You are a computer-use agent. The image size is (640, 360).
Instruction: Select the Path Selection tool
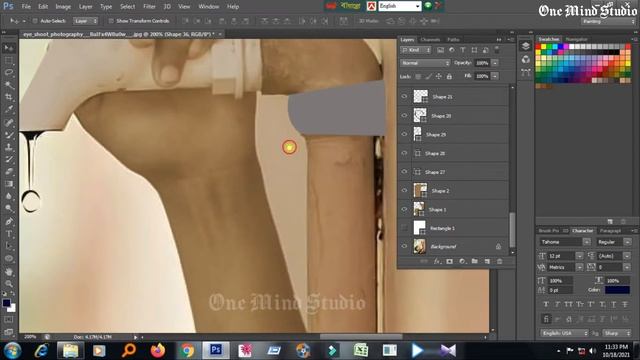click(9, 246)
